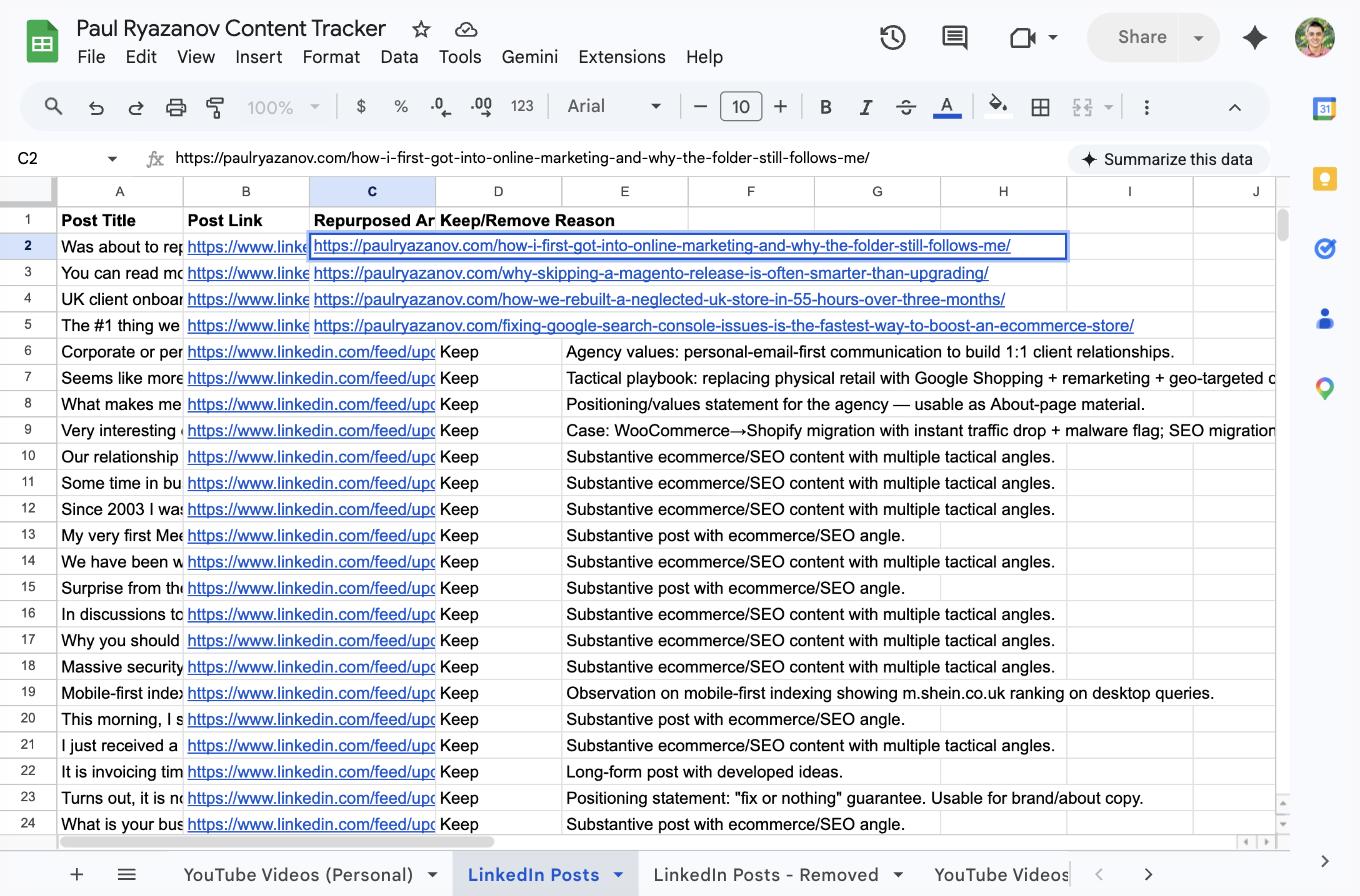Click the Share button
The width and height of the screenshot is (1360, 896).
pyautogui.click(x=1140, y=37)
